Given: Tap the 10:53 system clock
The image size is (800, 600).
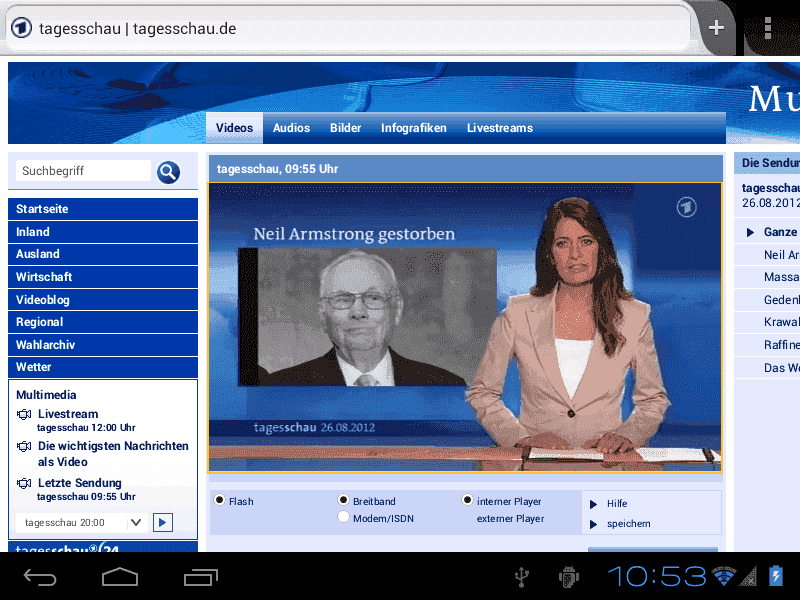Looking at the screenshot, I should (657, 577).
